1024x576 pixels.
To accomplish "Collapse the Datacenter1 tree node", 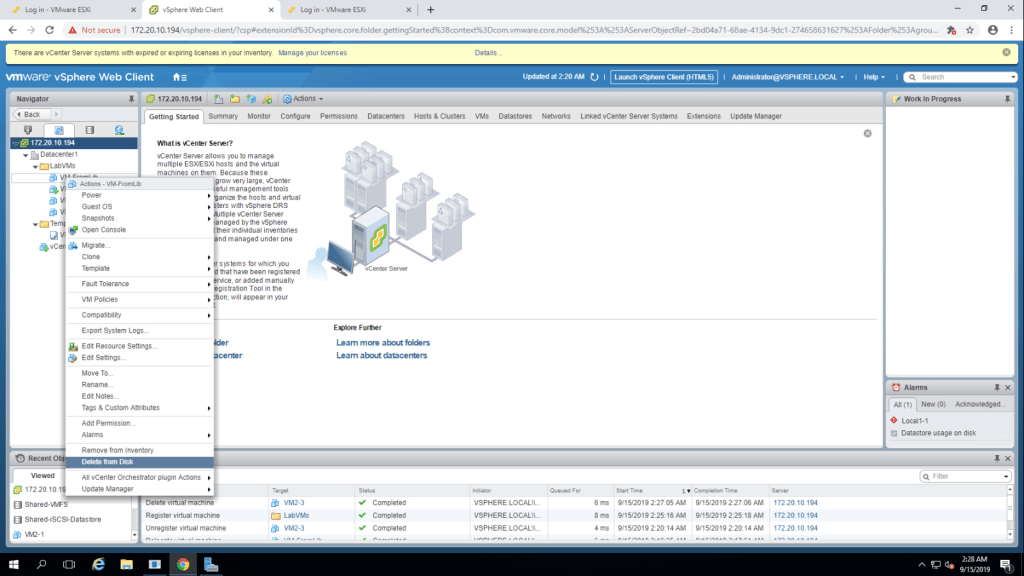I will [26, 155].
